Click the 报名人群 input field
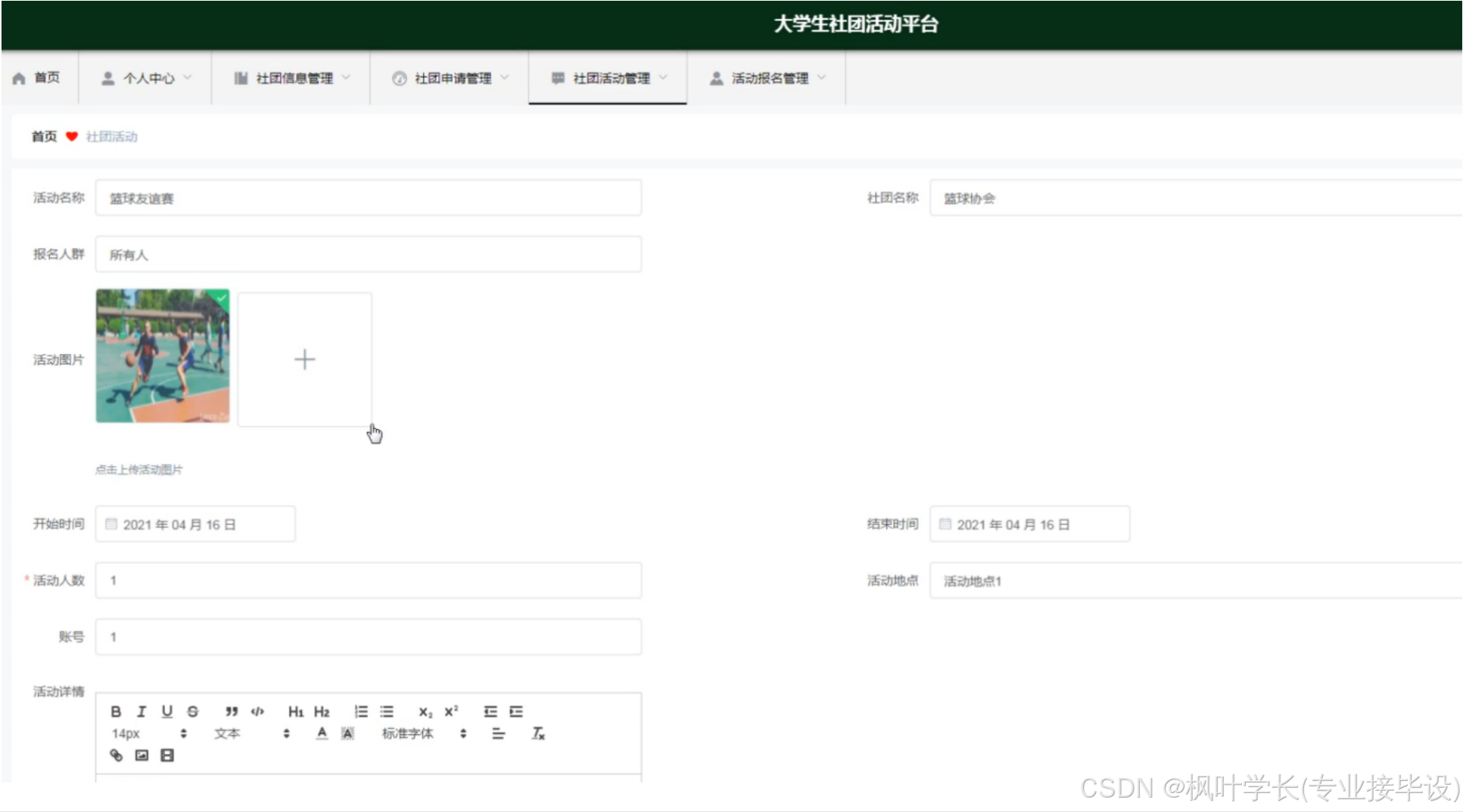Viewport: 1463px width, 812px height. [x=369, y=254]
